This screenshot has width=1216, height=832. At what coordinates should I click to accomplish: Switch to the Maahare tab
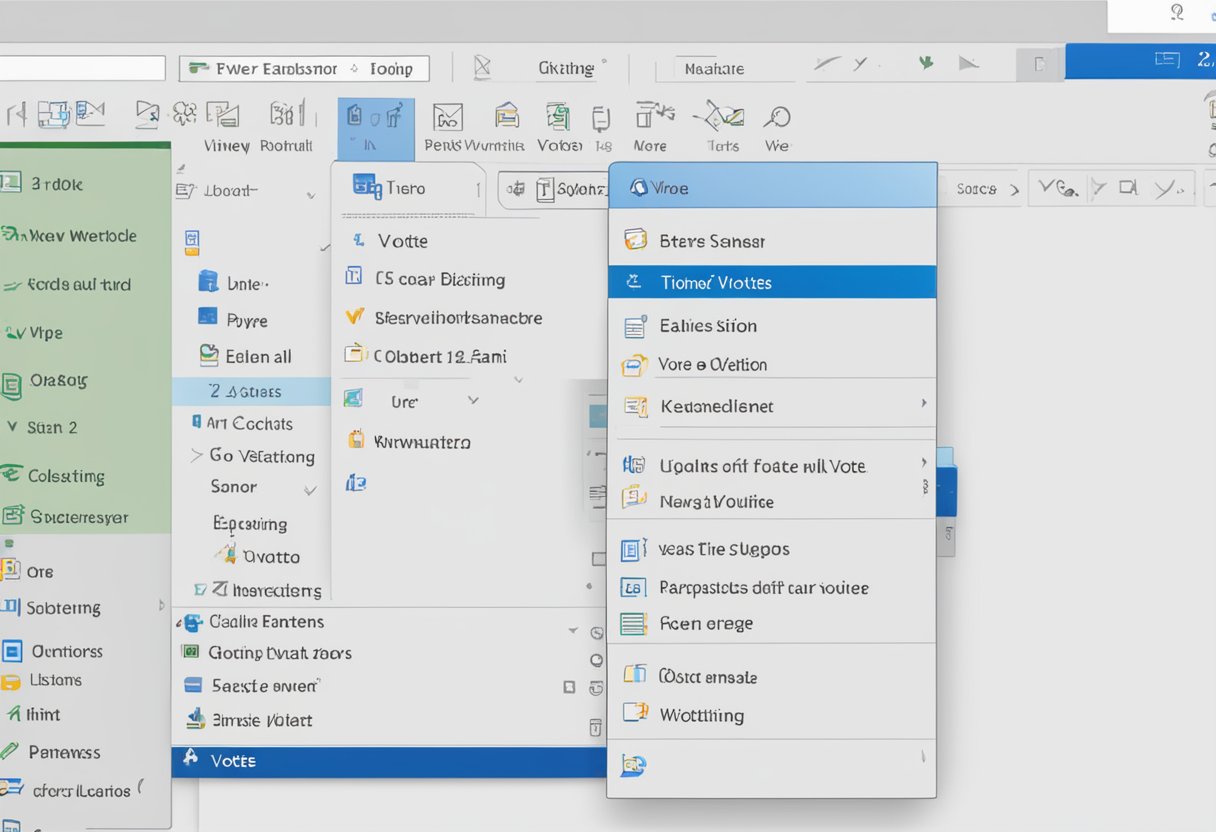tap(714, 69)
